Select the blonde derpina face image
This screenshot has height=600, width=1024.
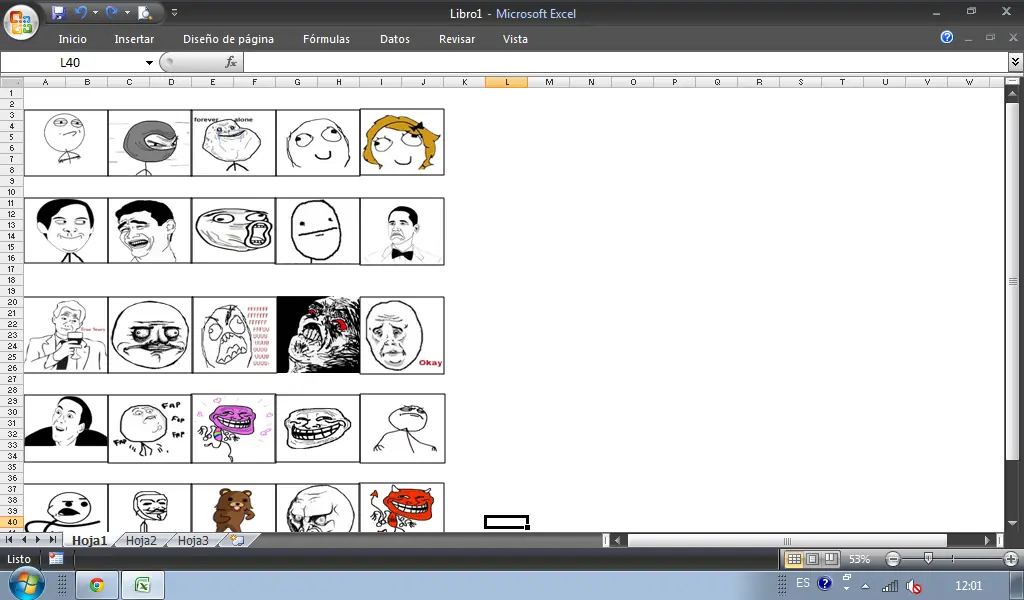[x=402, y=142]
